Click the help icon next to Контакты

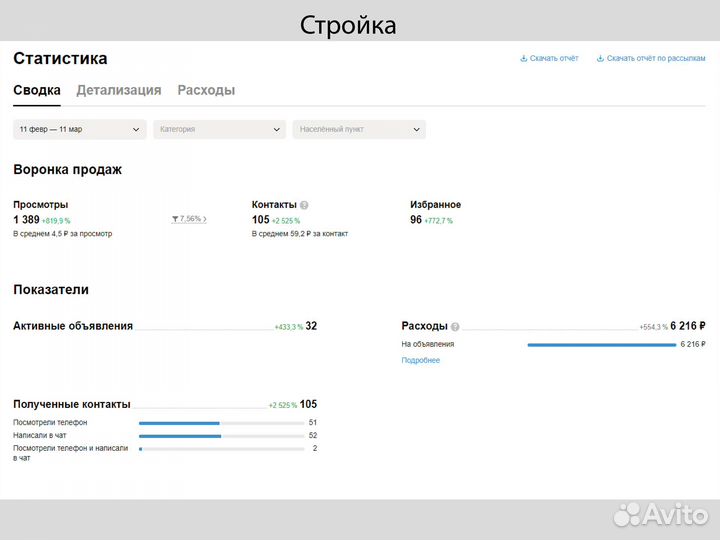[x=304, y=205]
